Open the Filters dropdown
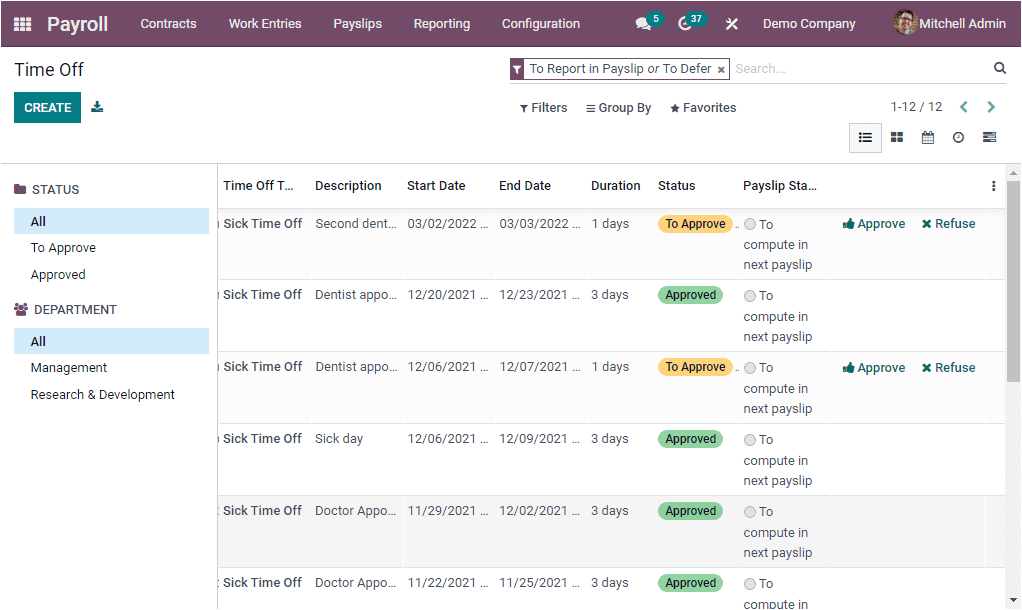 [543, 107]
